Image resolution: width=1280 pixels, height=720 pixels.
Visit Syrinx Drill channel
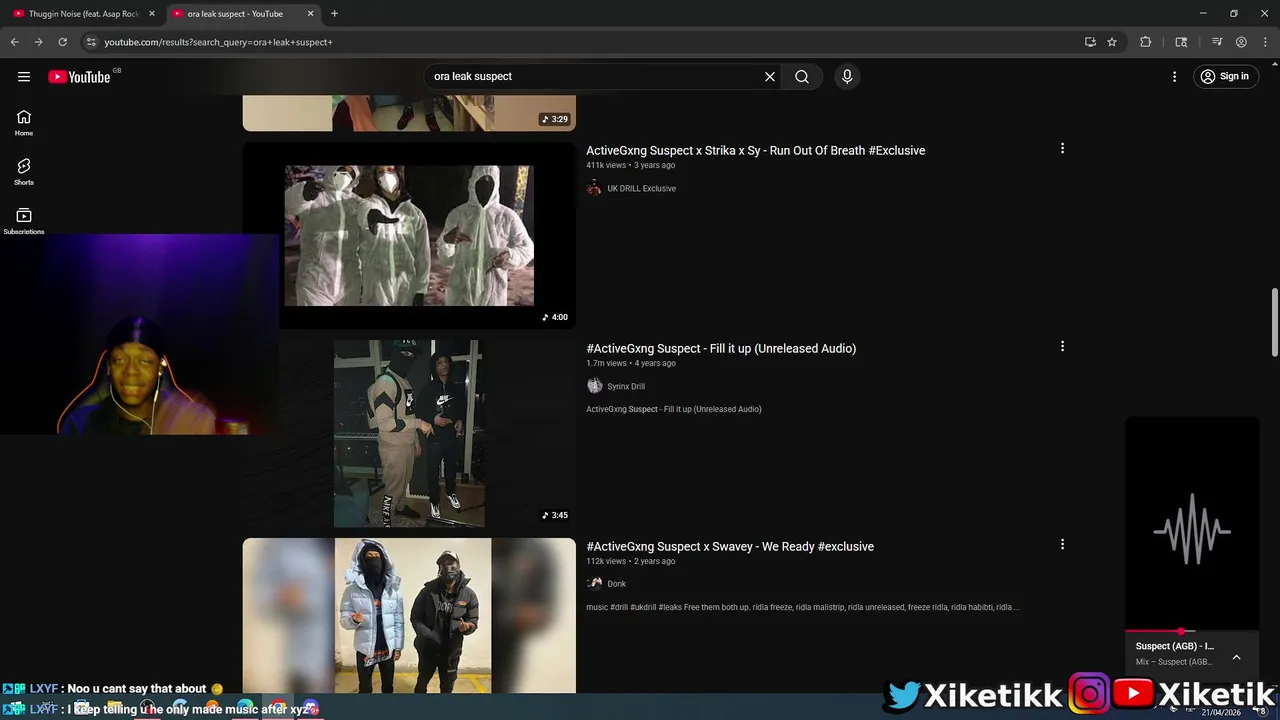(x=626, y=386)
